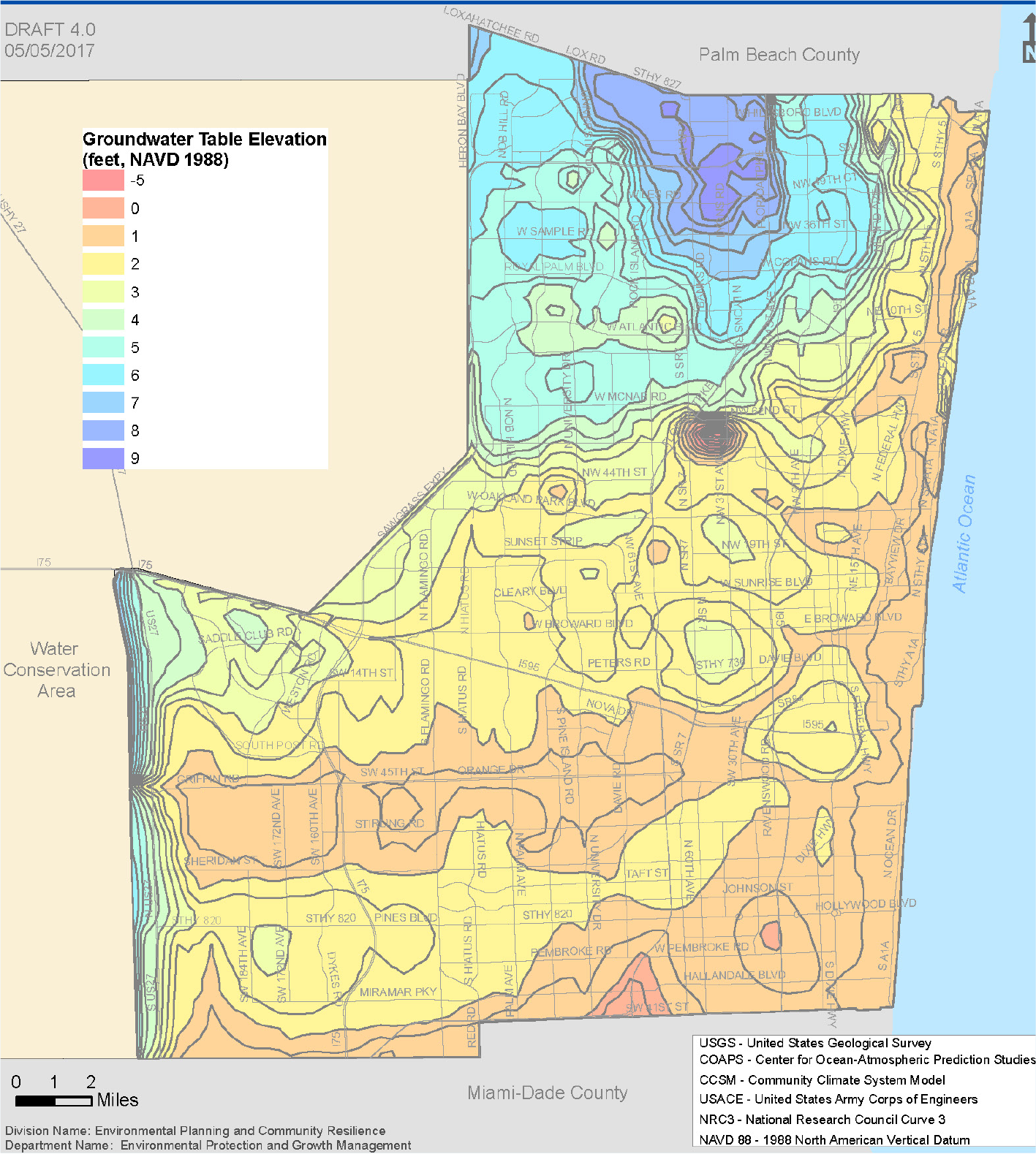Screen dimensions: 1036x1154
Task: Click the 'W HILLSBORO BLVD' road label
Action: coord(788,113)
